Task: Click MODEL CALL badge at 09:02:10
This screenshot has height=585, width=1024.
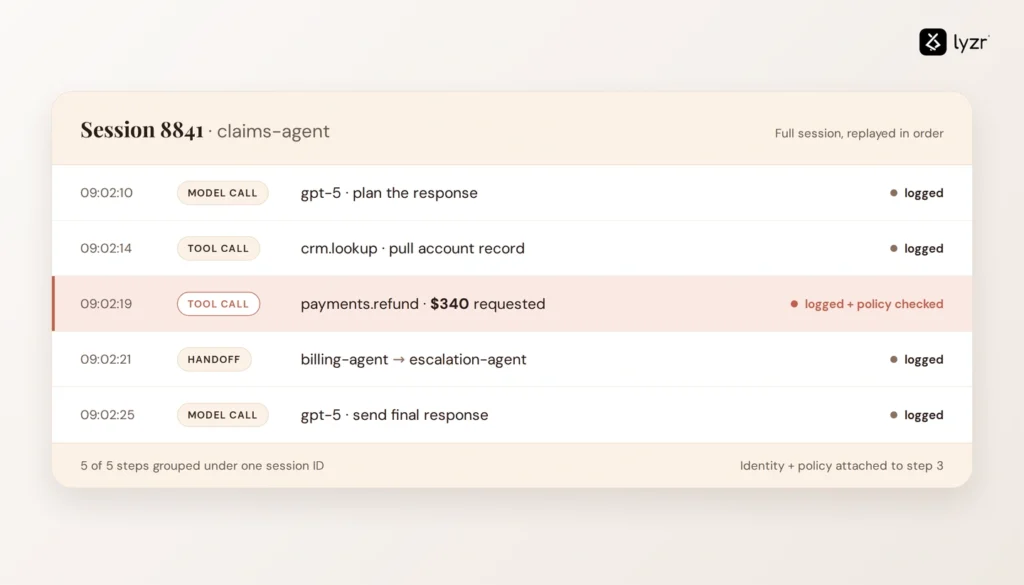Action: click(222, 193)
